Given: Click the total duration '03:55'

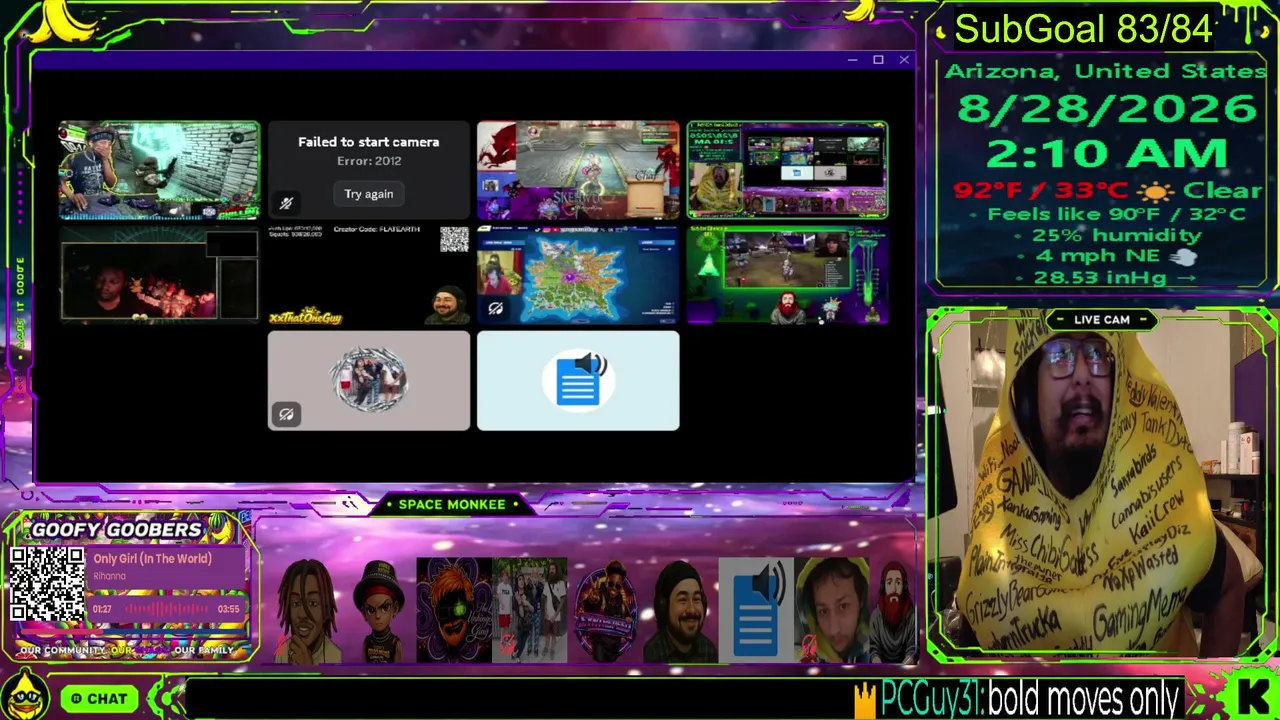Looking at the screenshot, I should [x=229, y=609].
